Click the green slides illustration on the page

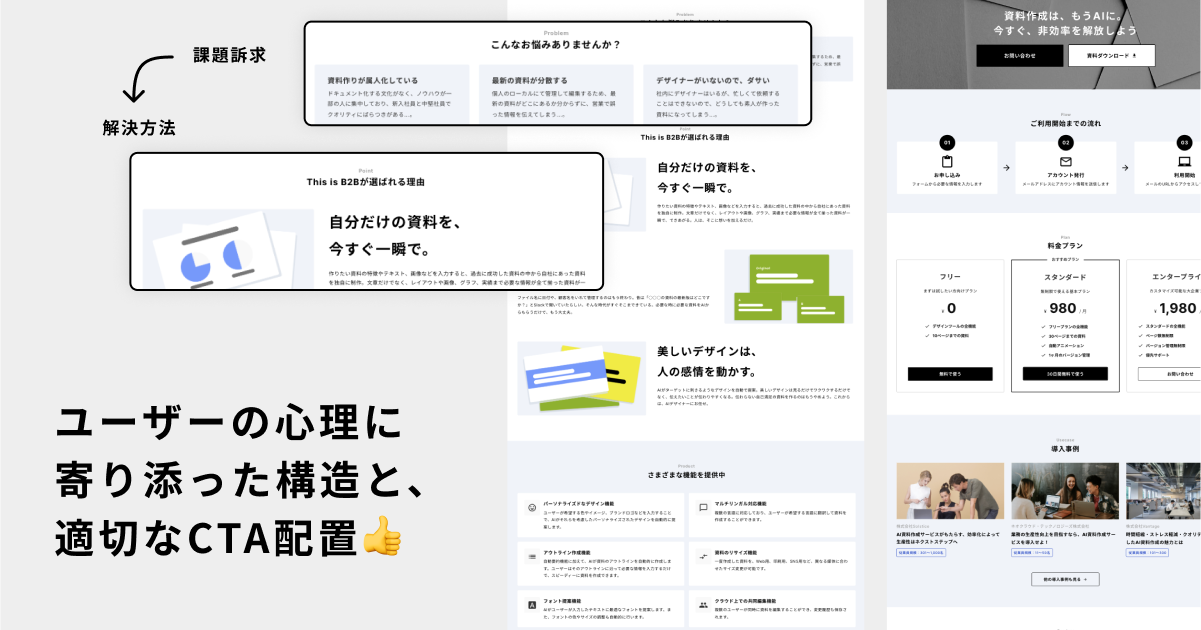[x=788, y=286]
